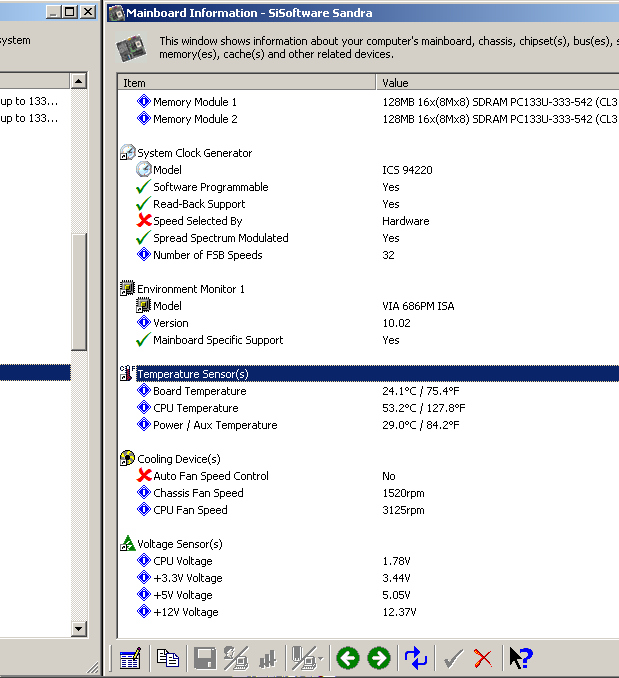Select the +5V Voltage row

tap(368, 595)
